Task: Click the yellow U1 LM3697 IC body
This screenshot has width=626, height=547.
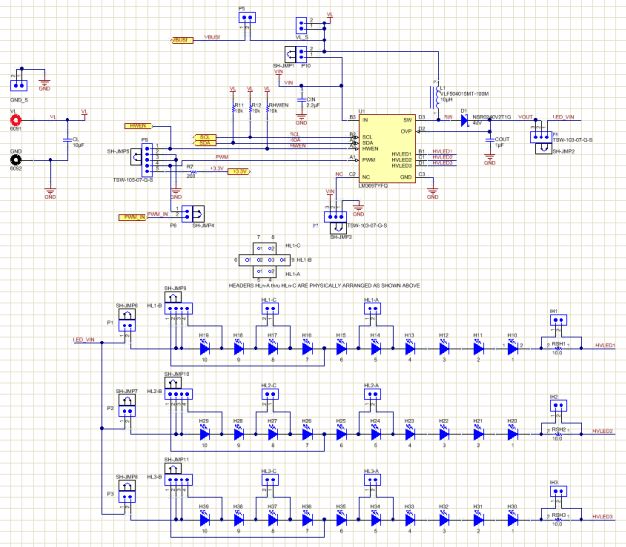Action: 387,149
